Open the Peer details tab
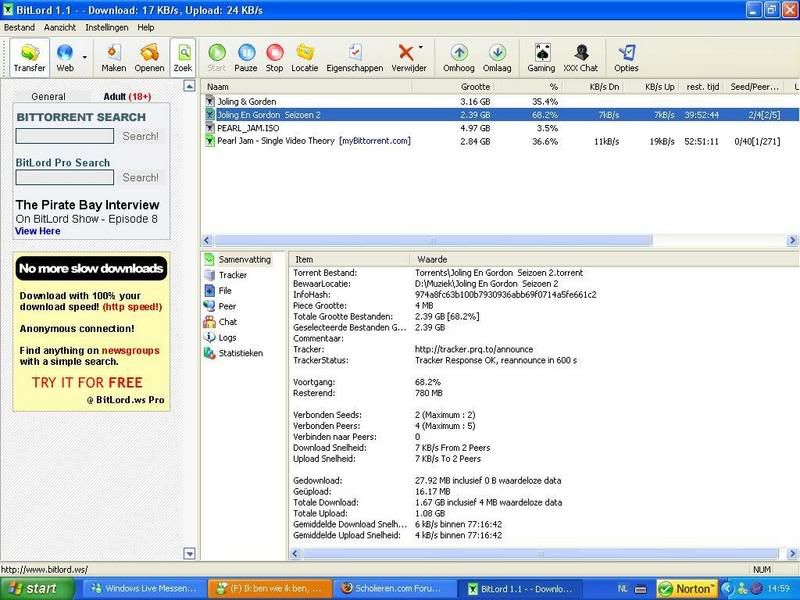This screenshot has width=800, height=600. 220,306
